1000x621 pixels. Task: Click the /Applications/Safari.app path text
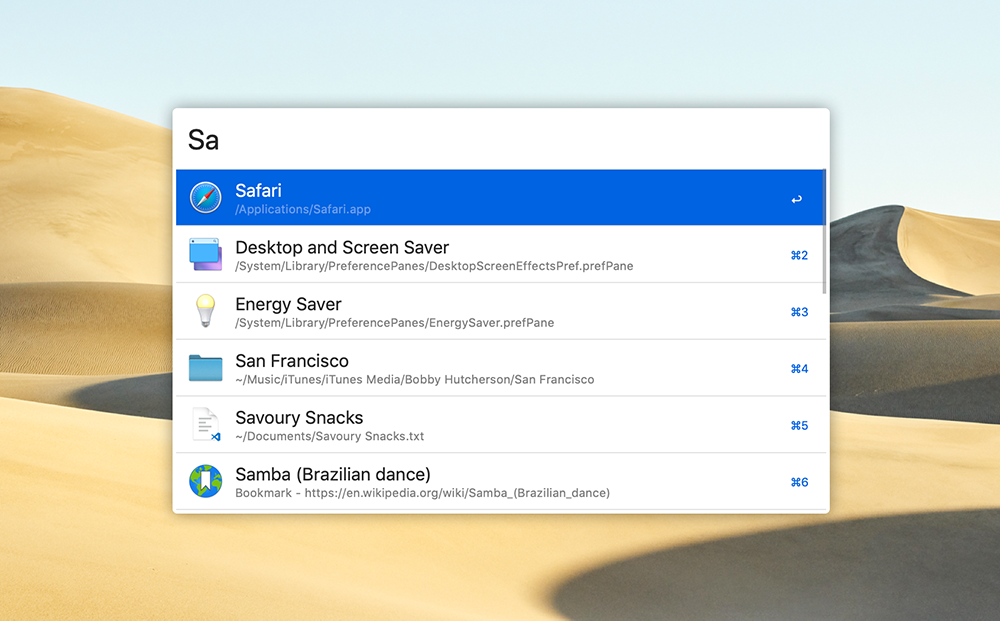point(303,209)
